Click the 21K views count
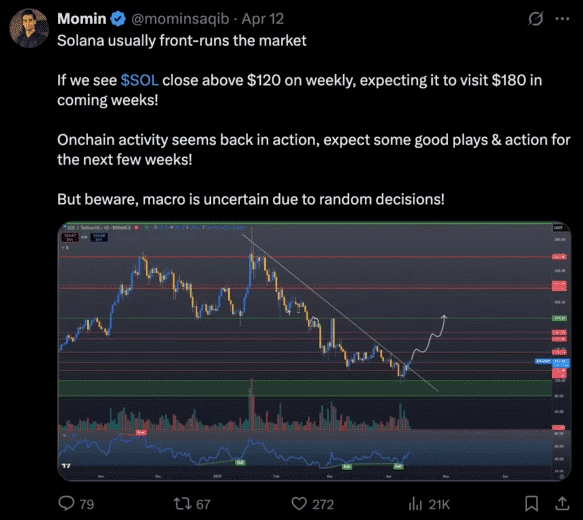 [439, 504]
